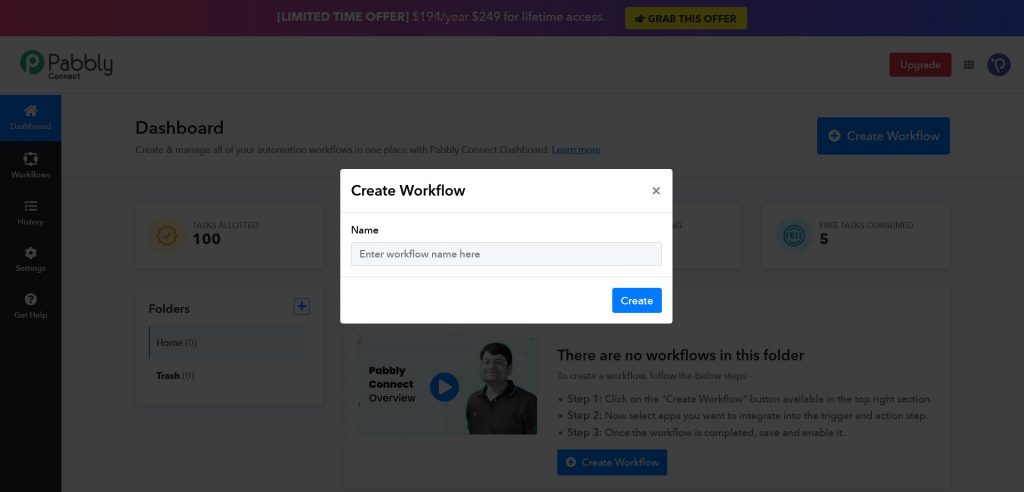Play the Pabbly Connect Overview video
This screenshot has width=1024, height=492.
[444, 386]
